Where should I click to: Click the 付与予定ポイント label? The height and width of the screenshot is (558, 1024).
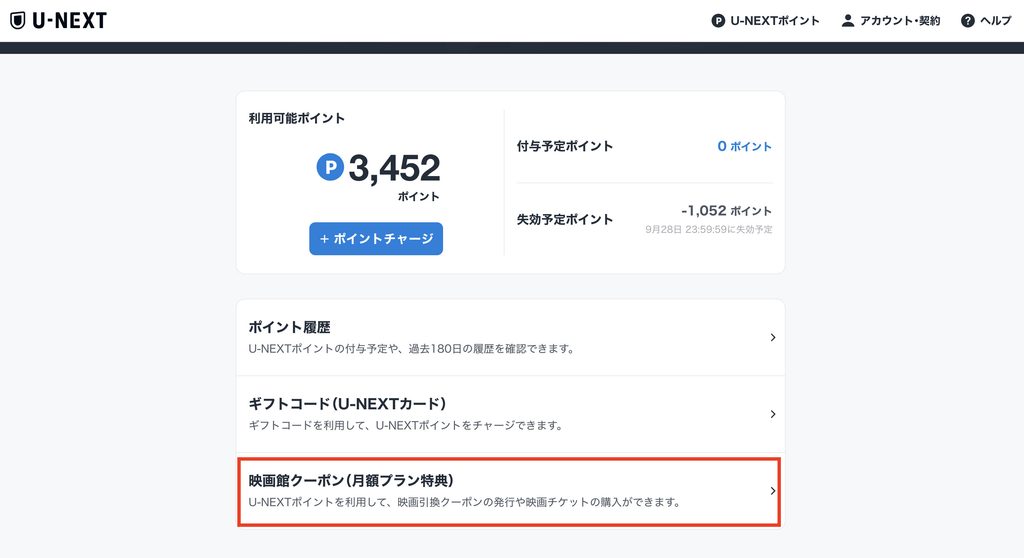click(x=565, y=146)
